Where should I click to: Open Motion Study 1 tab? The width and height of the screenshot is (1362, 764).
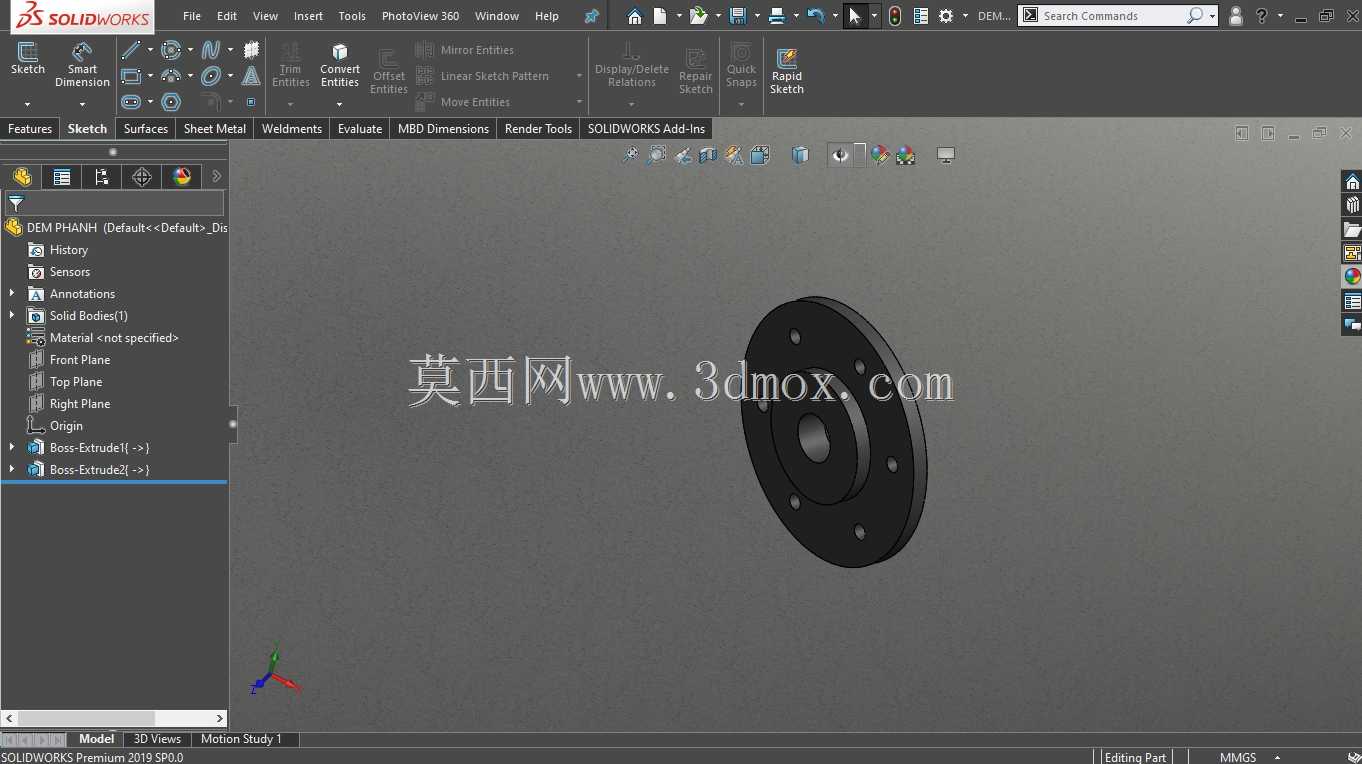[241, 739]
